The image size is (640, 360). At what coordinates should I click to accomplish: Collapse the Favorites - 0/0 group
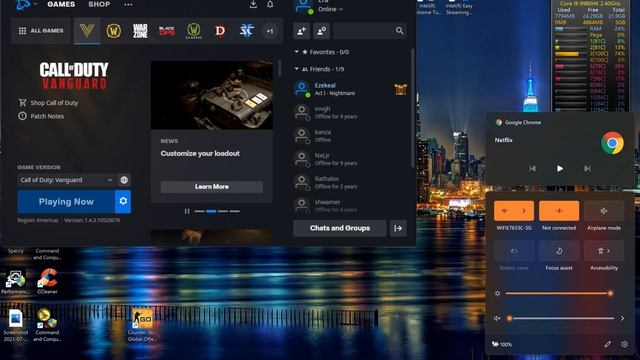coord(297,52)
